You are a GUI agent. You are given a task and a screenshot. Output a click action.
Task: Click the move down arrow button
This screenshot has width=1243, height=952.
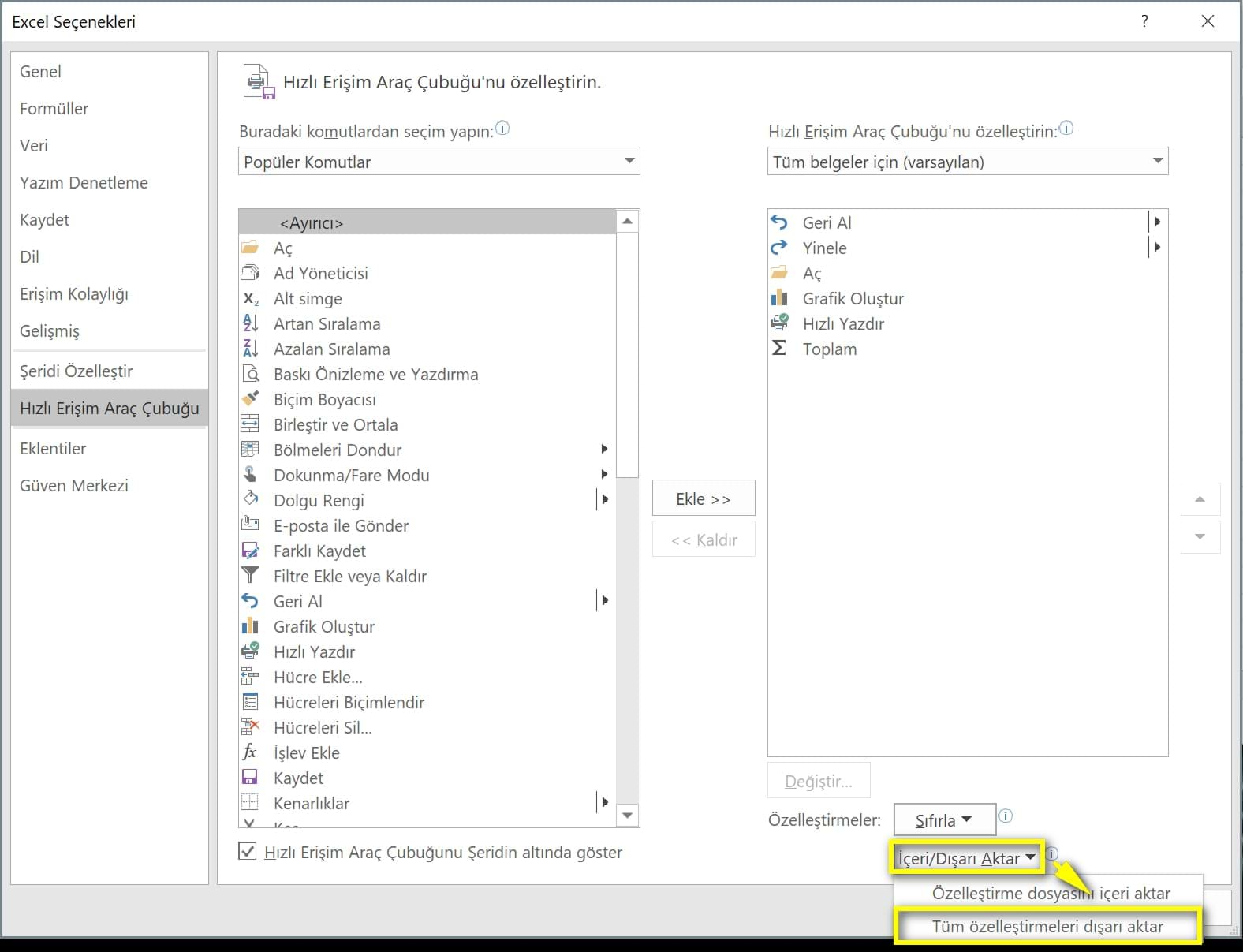pos(1200,537)
